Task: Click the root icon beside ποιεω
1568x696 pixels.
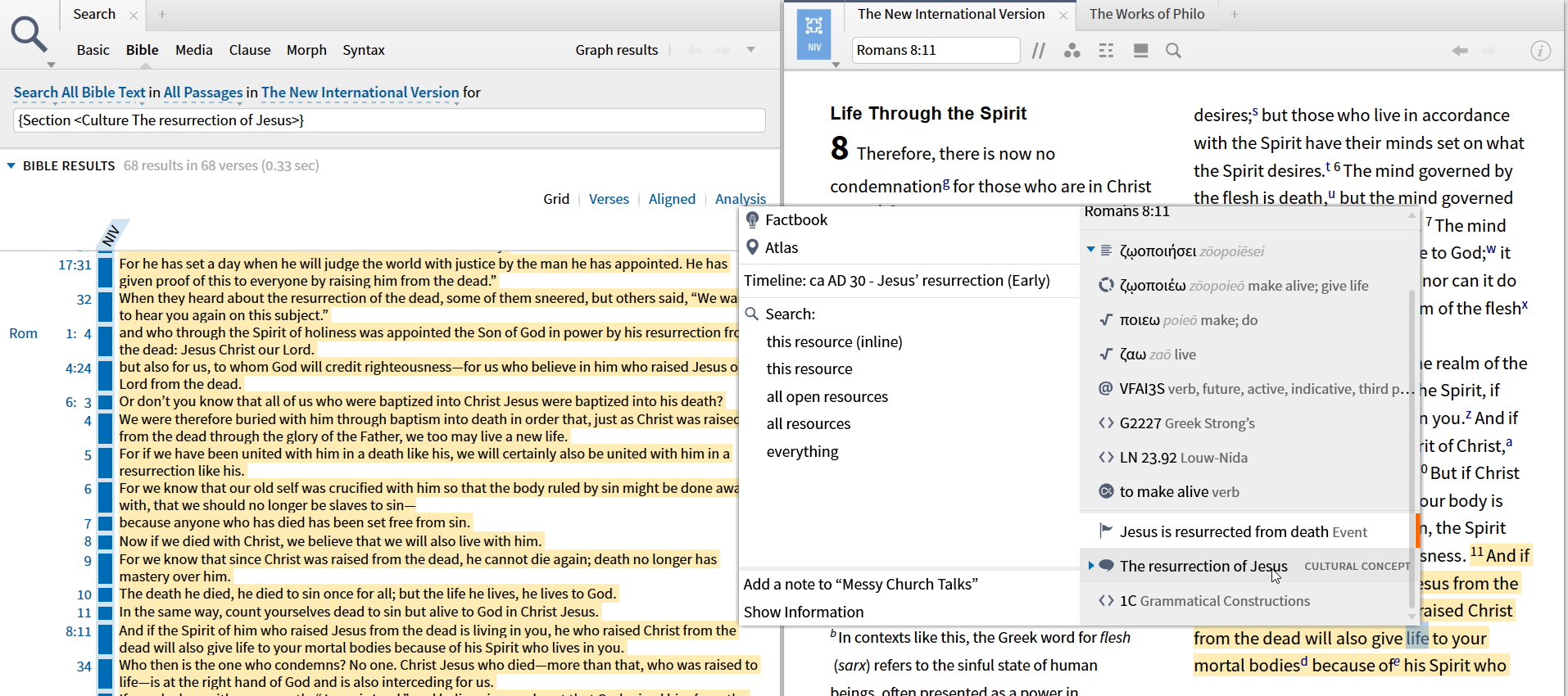Action: click(1106, 319)
